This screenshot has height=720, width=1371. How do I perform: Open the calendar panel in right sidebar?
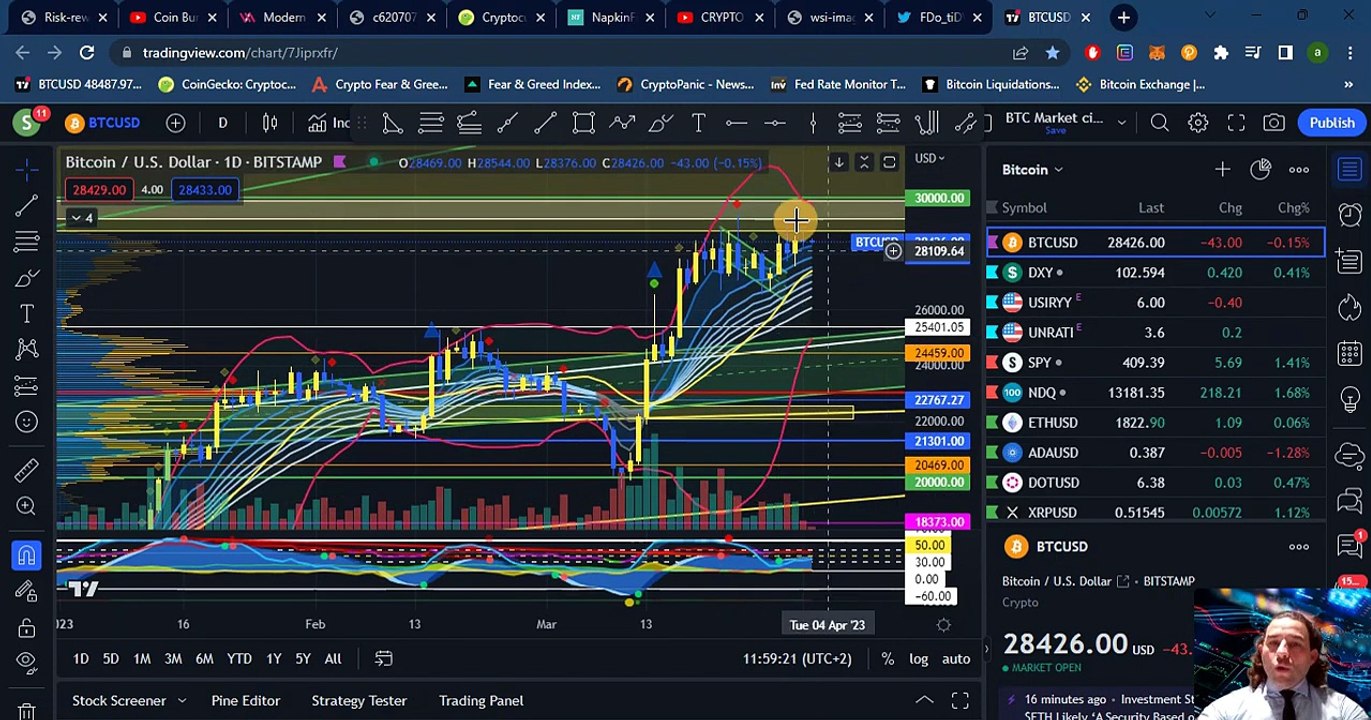click(1350, 353)
